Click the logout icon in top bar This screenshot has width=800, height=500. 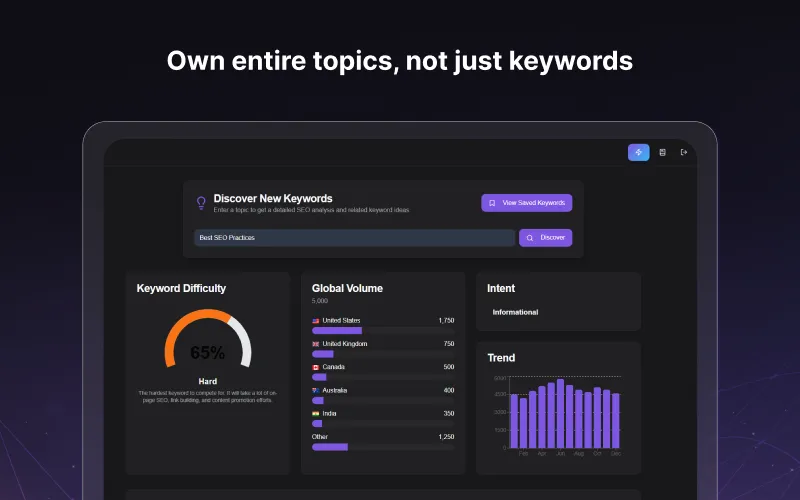pyautogui.click(x=684, y=152)
